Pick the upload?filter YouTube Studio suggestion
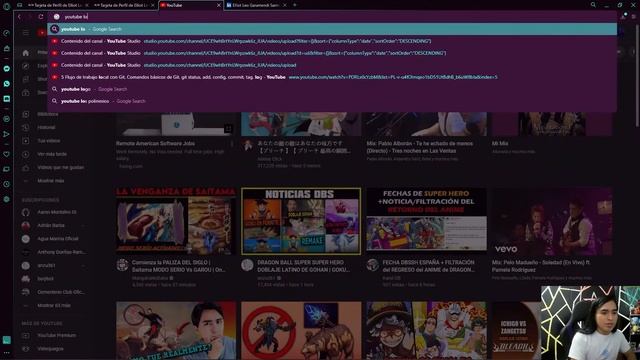The height and width of the screenshot is (360, 640). pos(331,41)
